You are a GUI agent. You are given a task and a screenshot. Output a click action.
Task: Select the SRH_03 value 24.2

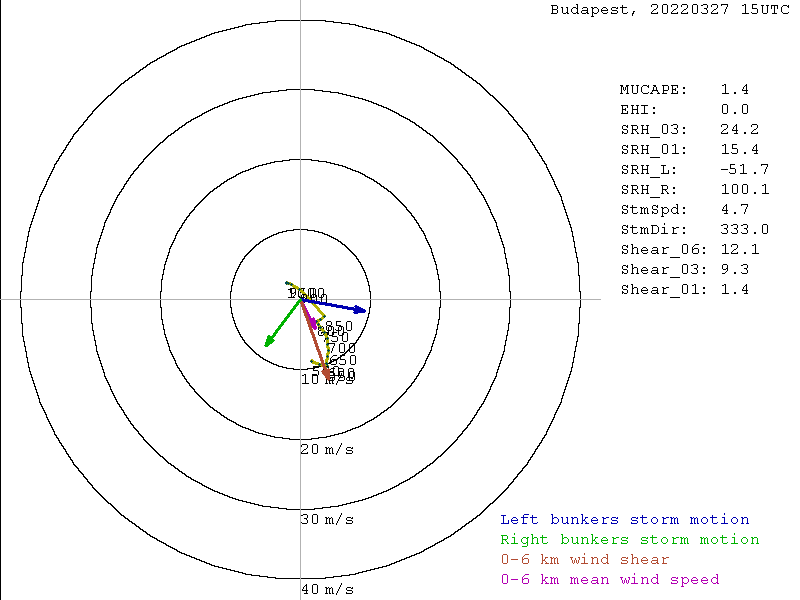coord(740,130)
